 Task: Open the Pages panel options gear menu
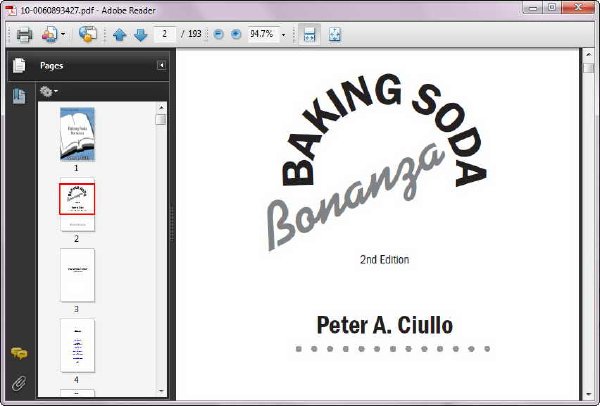[x=49, y=91]
